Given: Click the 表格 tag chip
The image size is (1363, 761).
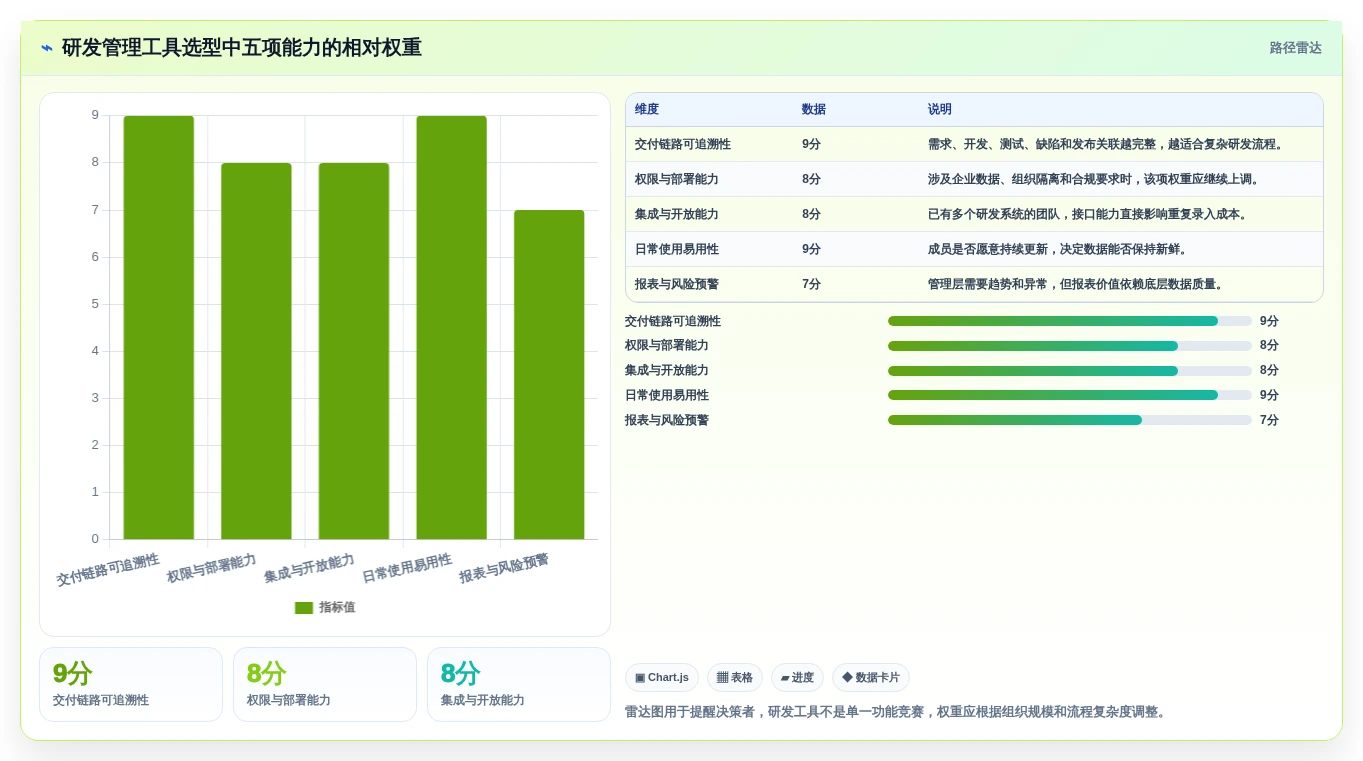Looking at the screenshot, I should (x=735, y=677).
